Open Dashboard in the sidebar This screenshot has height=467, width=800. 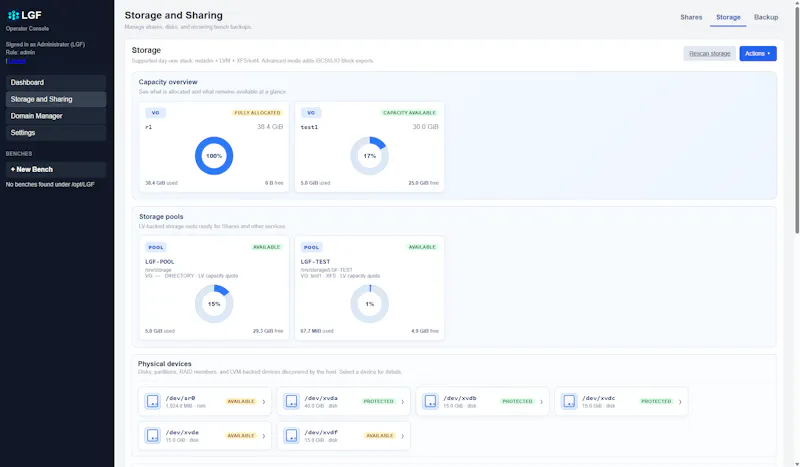56,82
